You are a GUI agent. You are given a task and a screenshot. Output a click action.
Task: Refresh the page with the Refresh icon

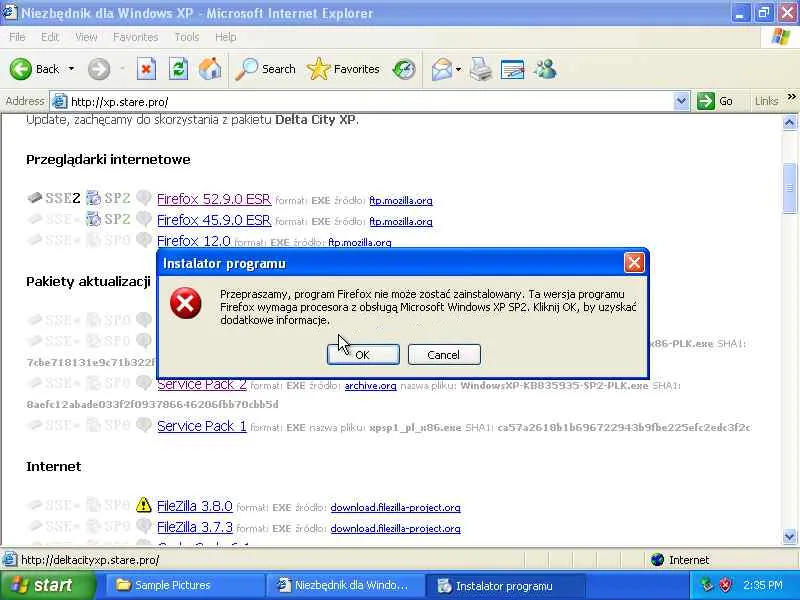click(178, 69)
